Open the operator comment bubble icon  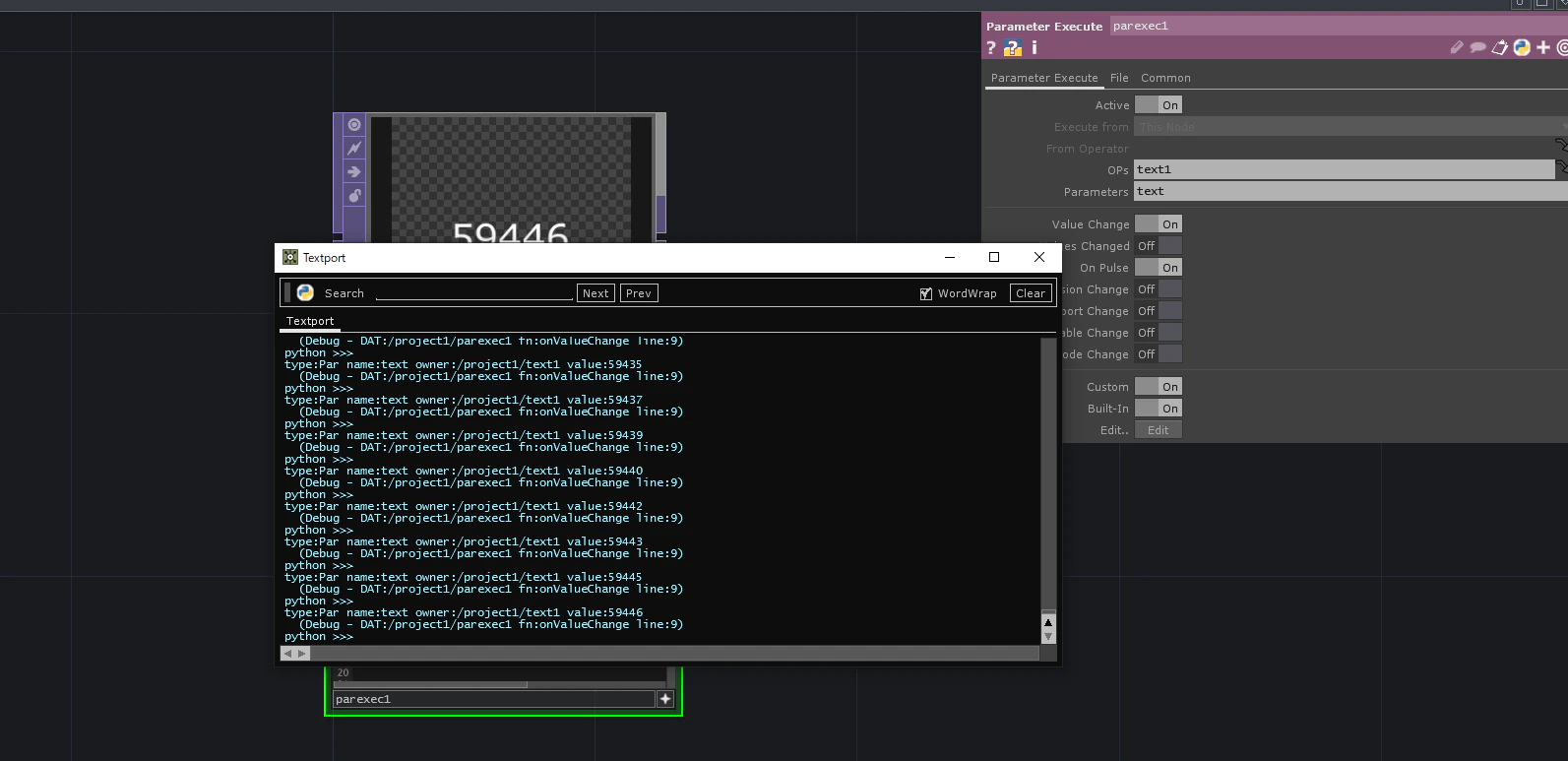(1477, 47)
